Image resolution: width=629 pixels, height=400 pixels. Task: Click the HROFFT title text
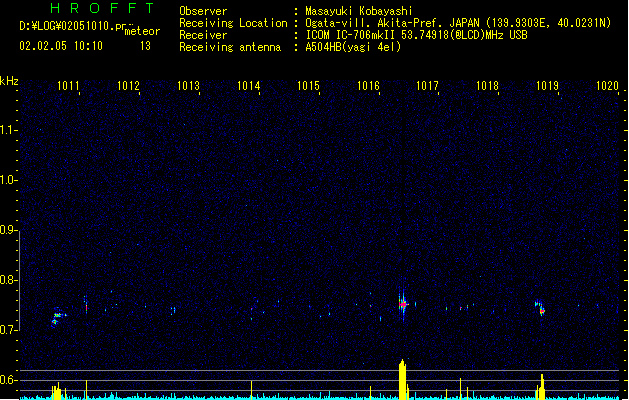click(x=102, y=8)
